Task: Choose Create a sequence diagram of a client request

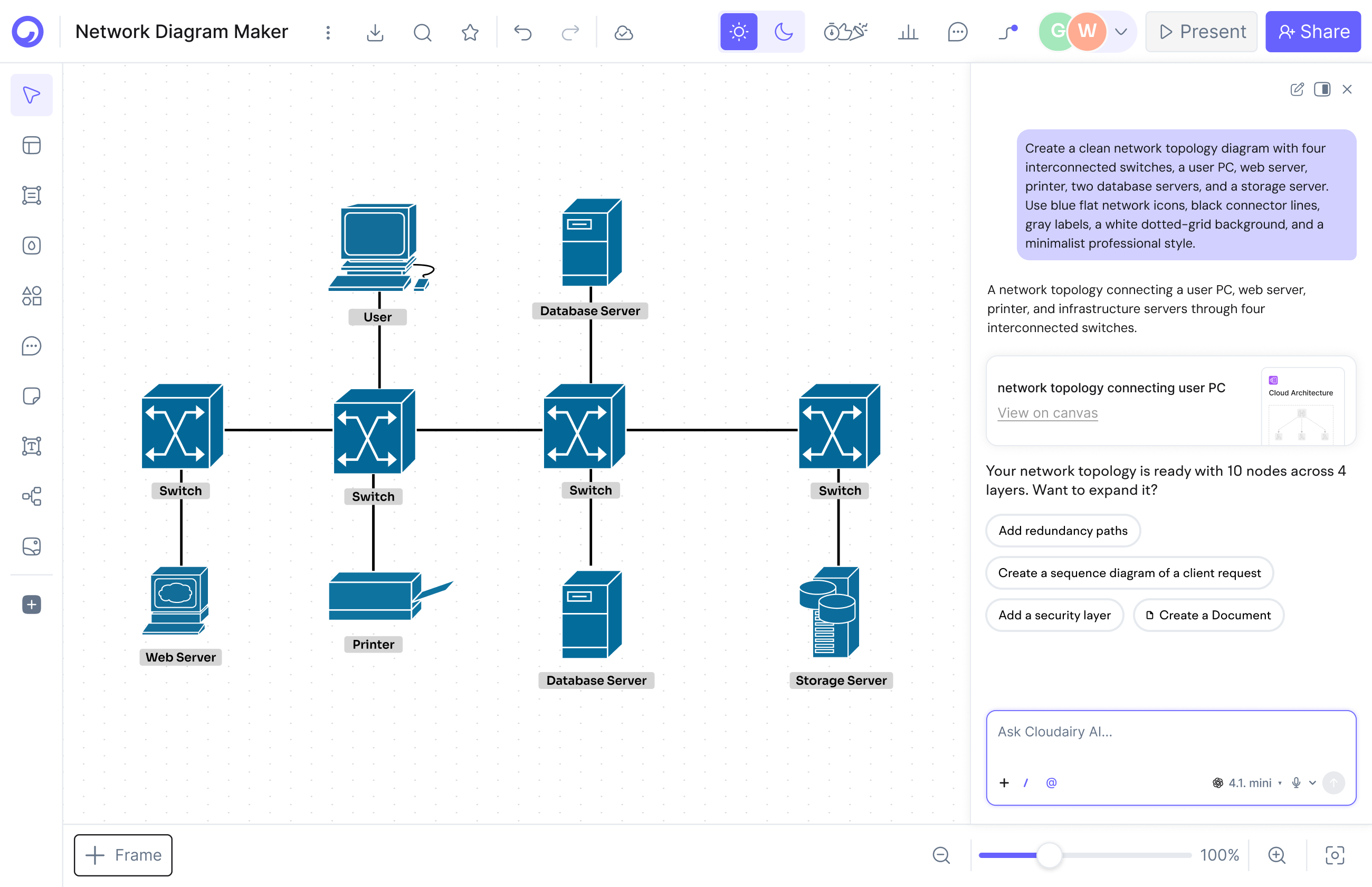Action: (1129, 572)
